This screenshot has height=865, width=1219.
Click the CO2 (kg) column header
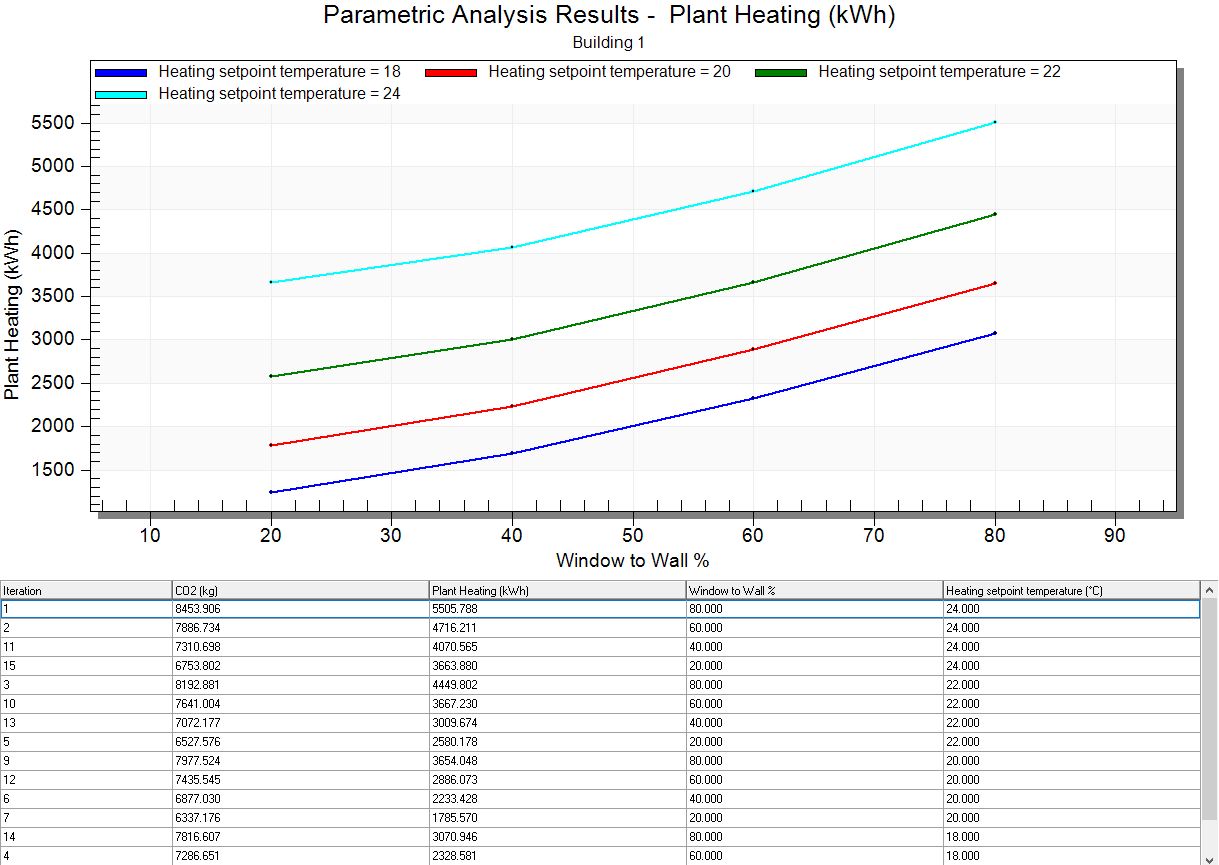coord(300,590)
